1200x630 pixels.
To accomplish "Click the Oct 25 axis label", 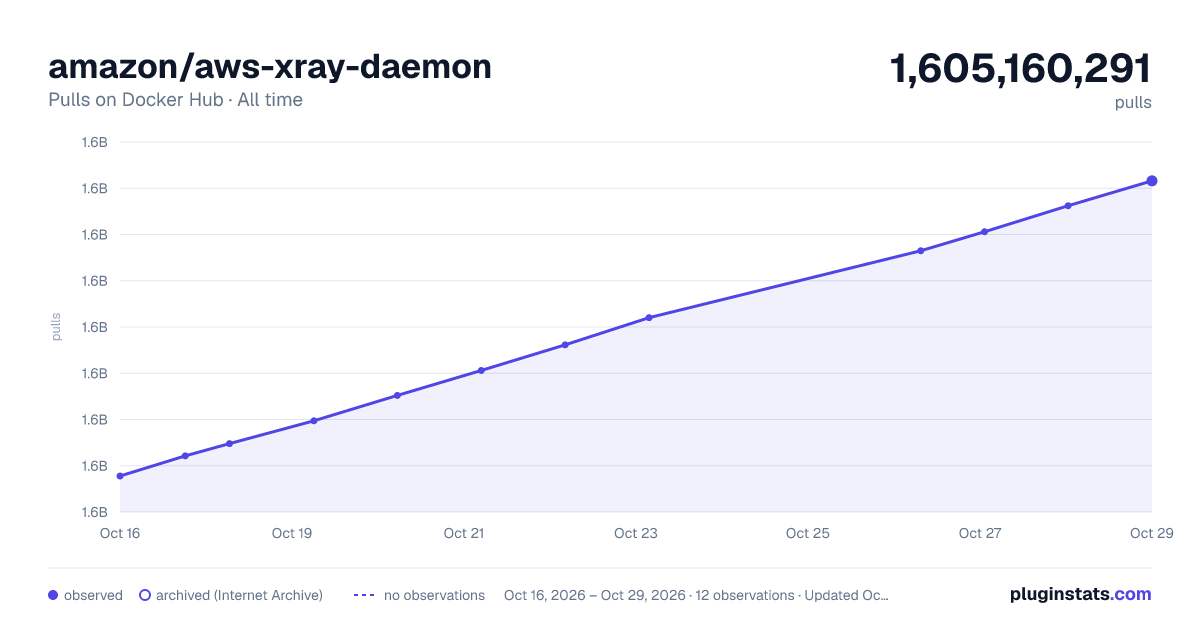I will [x=808, y=533].
